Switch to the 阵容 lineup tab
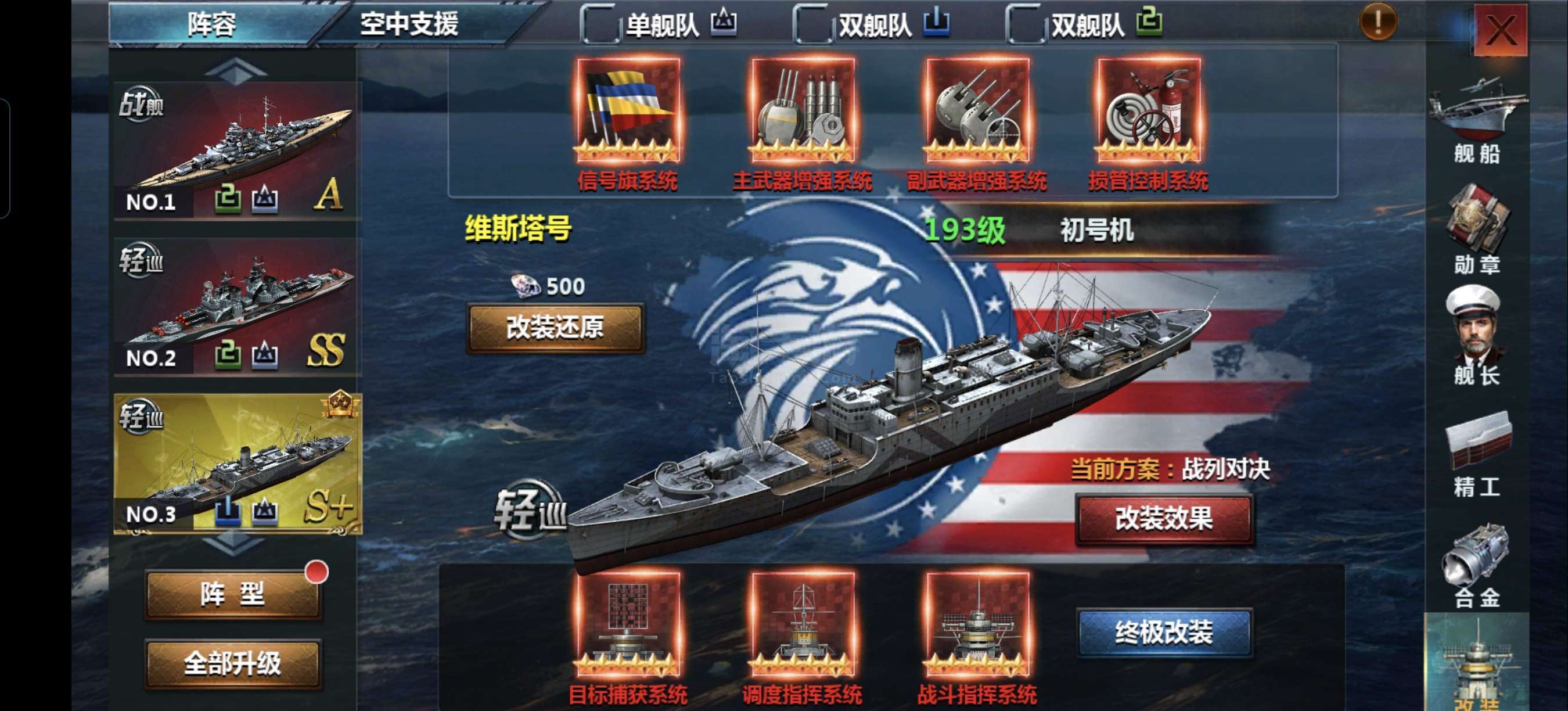The image size is (1568, 711). point(213,24)
